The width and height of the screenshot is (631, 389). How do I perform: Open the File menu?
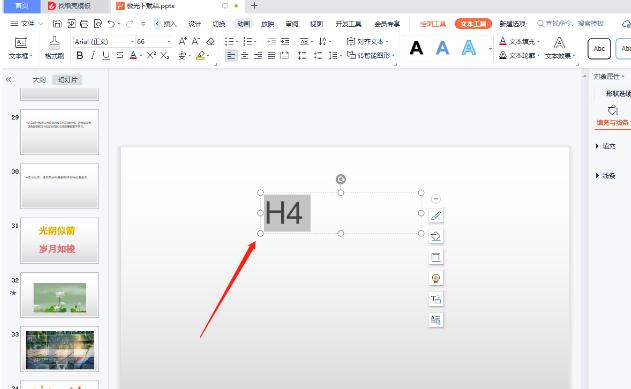point(27,24)
